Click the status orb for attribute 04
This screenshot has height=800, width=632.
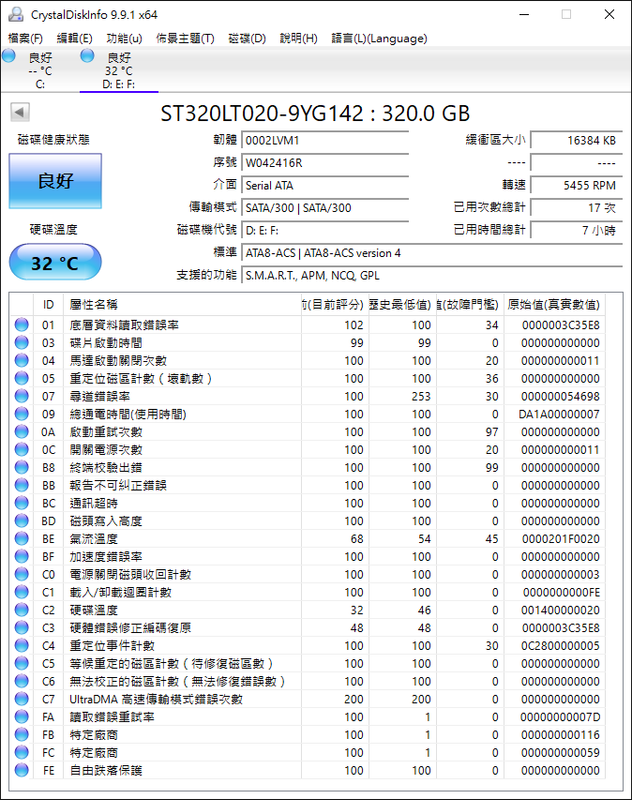pos(22,360)
